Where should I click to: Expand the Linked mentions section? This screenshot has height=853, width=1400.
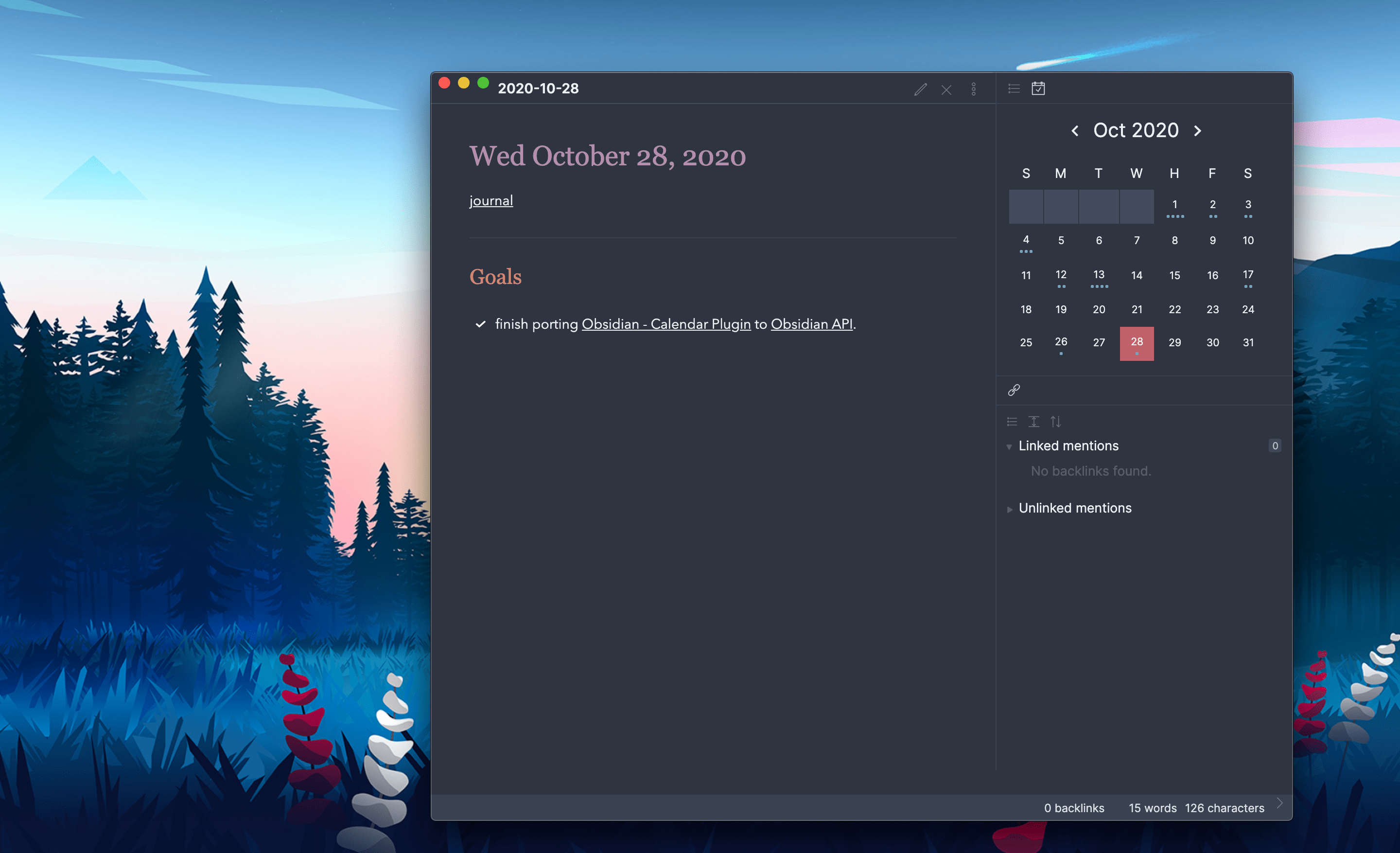[1009, 446]
